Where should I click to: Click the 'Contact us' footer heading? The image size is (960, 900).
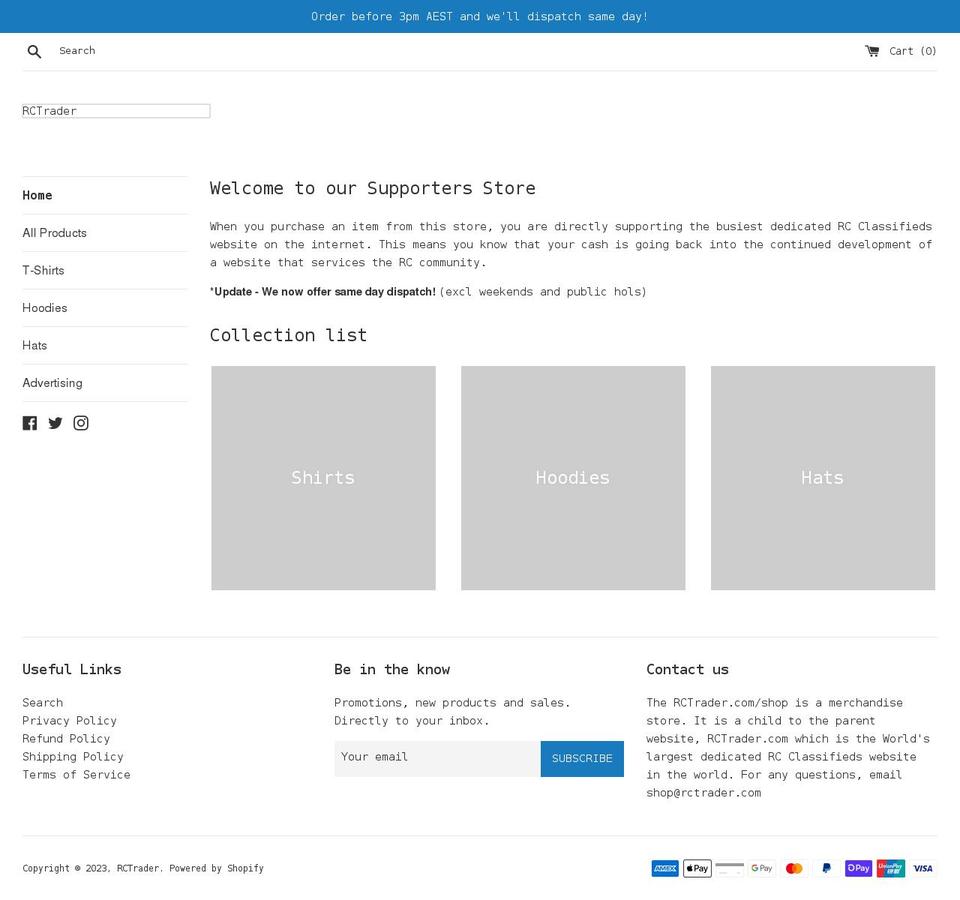(x=688, y=669)
